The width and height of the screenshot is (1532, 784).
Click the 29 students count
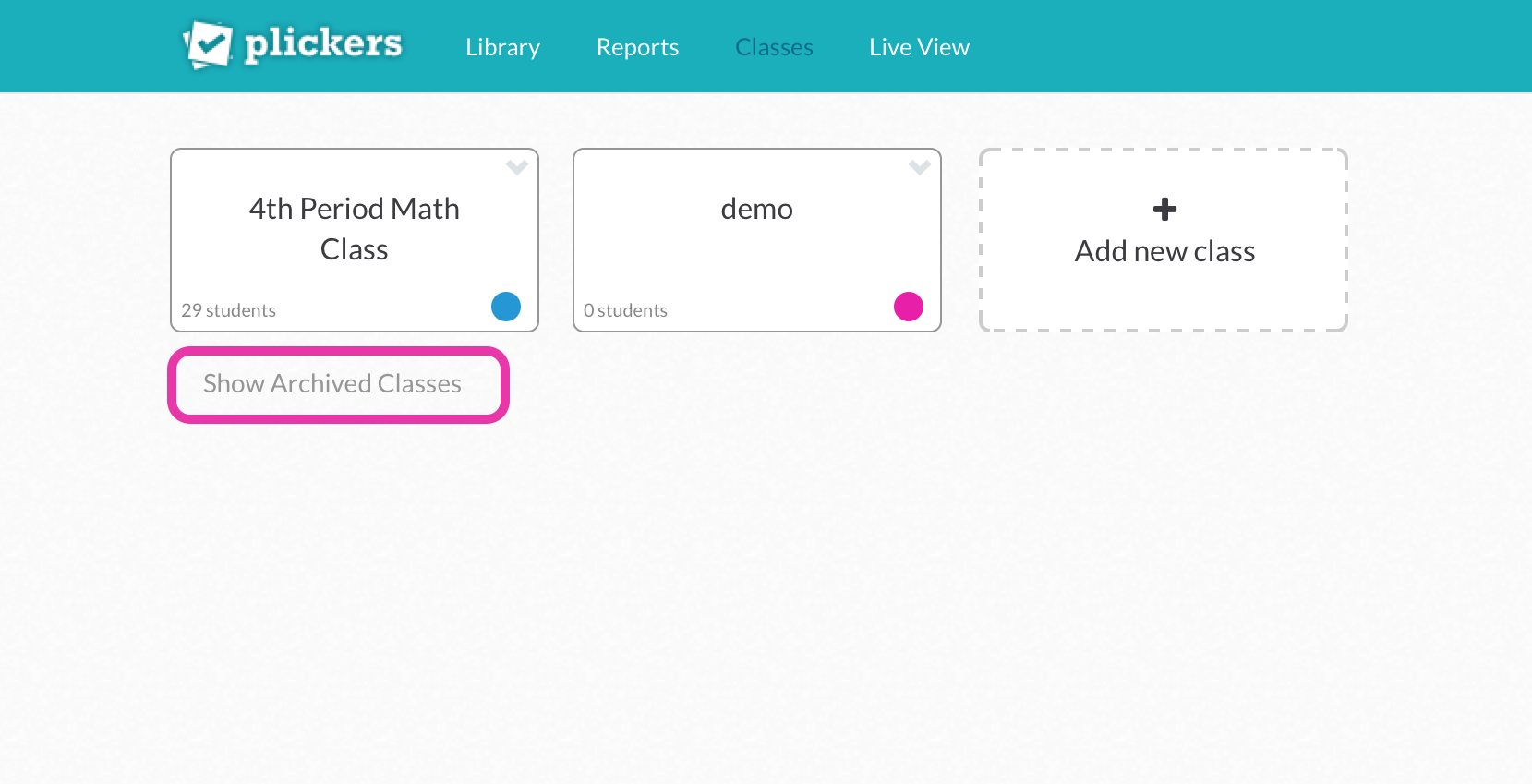point(229,310)
